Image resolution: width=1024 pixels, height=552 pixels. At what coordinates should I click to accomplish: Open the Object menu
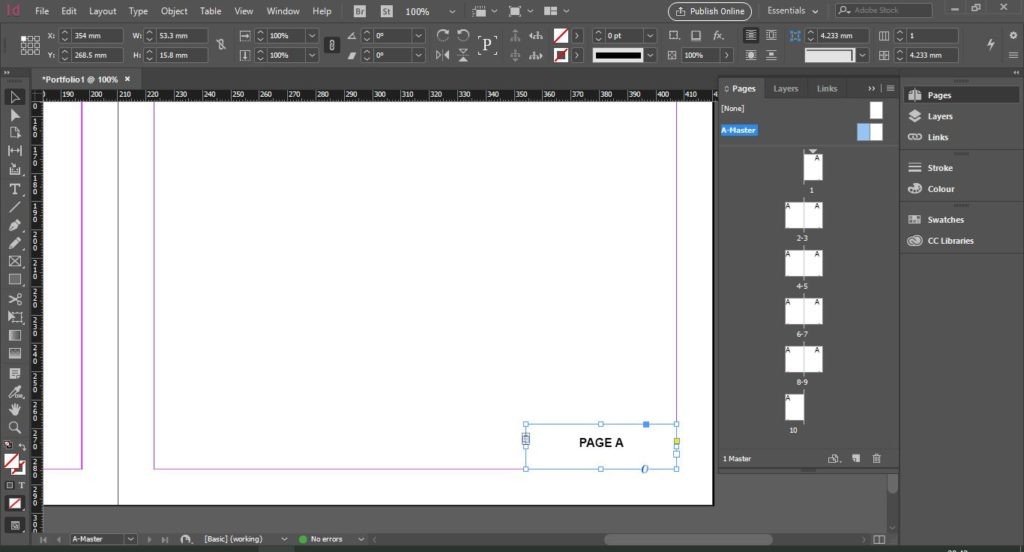click(x=174, y=11)
